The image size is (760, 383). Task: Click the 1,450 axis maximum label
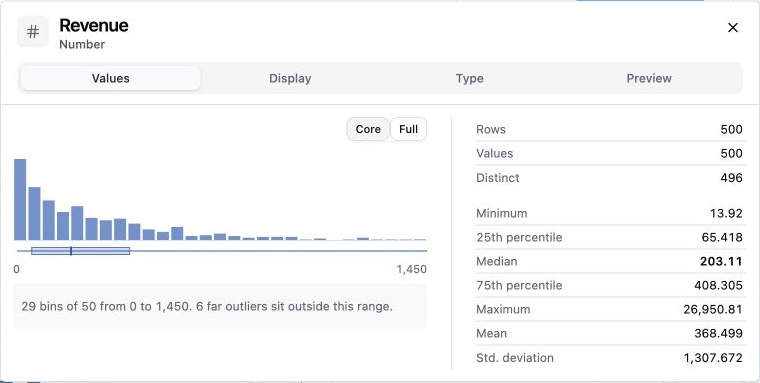click(412, 269)
